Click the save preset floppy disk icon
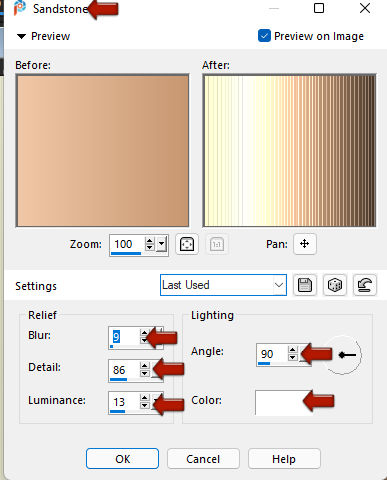Image resolution: width=387 pixels, height=480 pixels. [304, 285]
